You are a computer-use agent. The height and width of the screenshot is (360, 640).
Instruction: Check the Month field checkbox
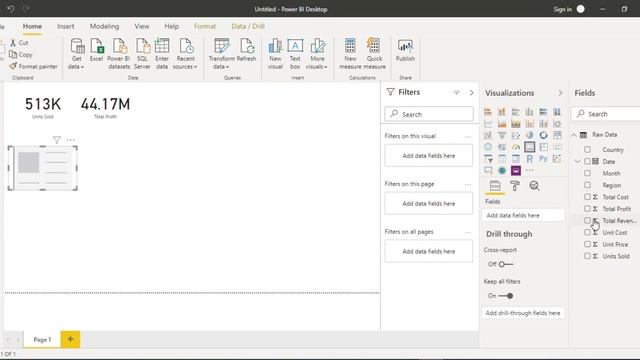587,173
